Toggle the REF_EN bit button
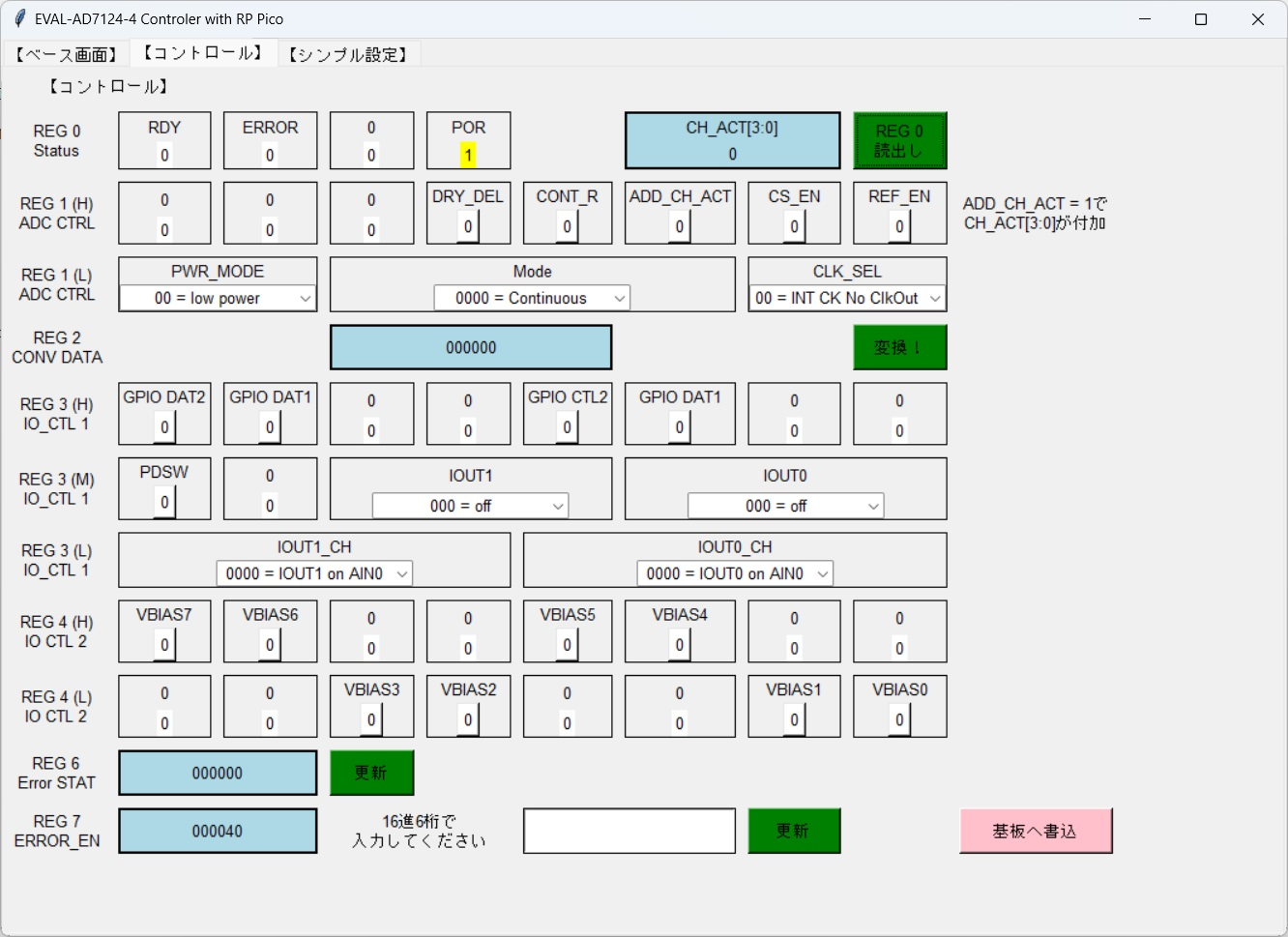Screen dimensions: 1288x937 [x=899, y=226]
